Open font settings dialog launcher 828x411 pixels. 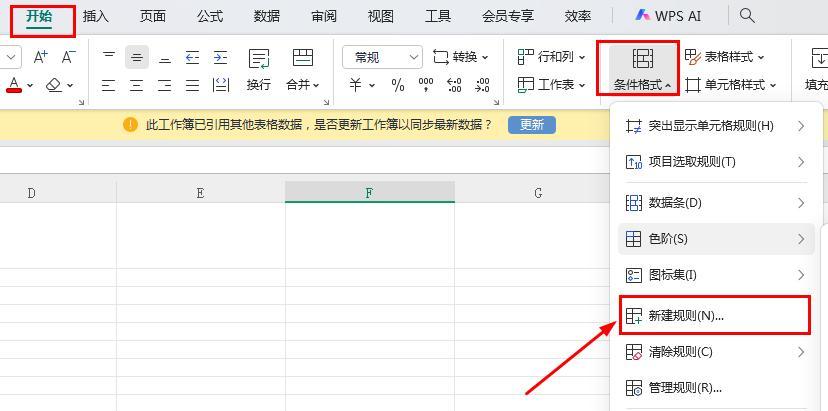click(x=81, y=102)
